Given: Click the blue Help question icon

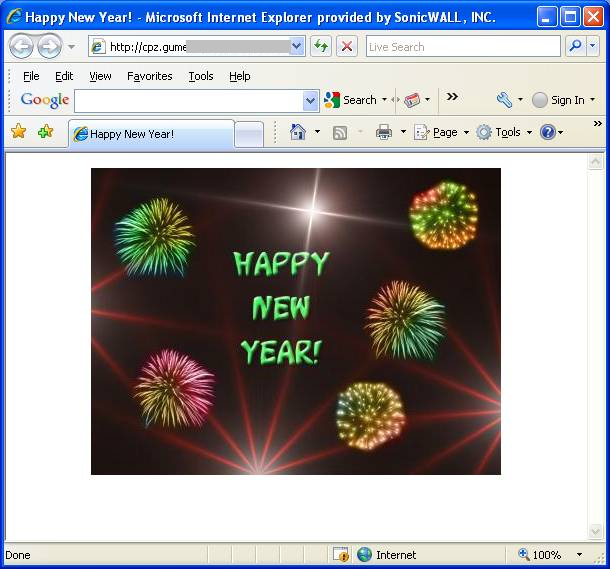Looking at the screenshot, I should click(548, 133).
